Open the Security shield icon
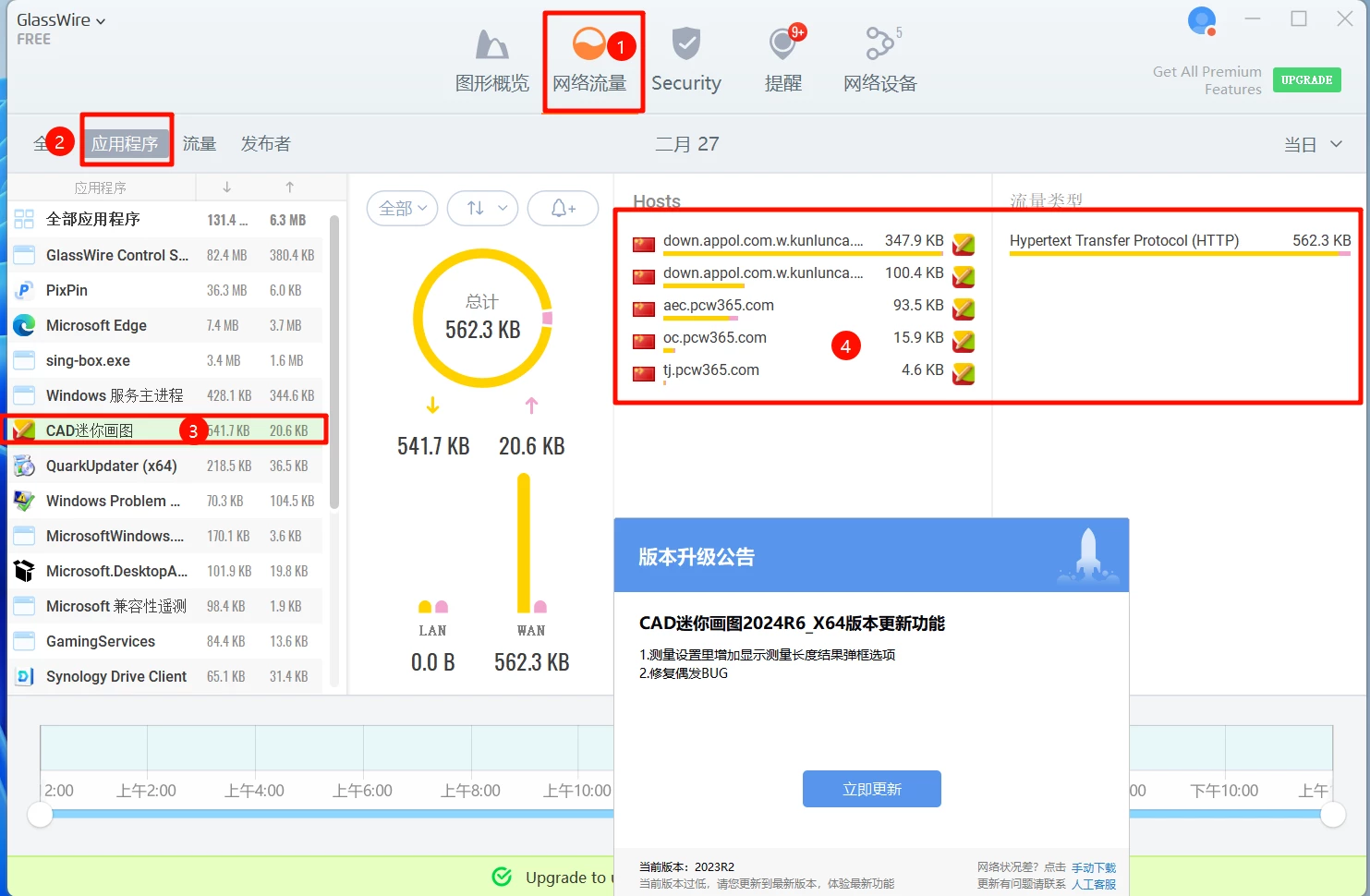The image size is (1370, 896). 685,44
